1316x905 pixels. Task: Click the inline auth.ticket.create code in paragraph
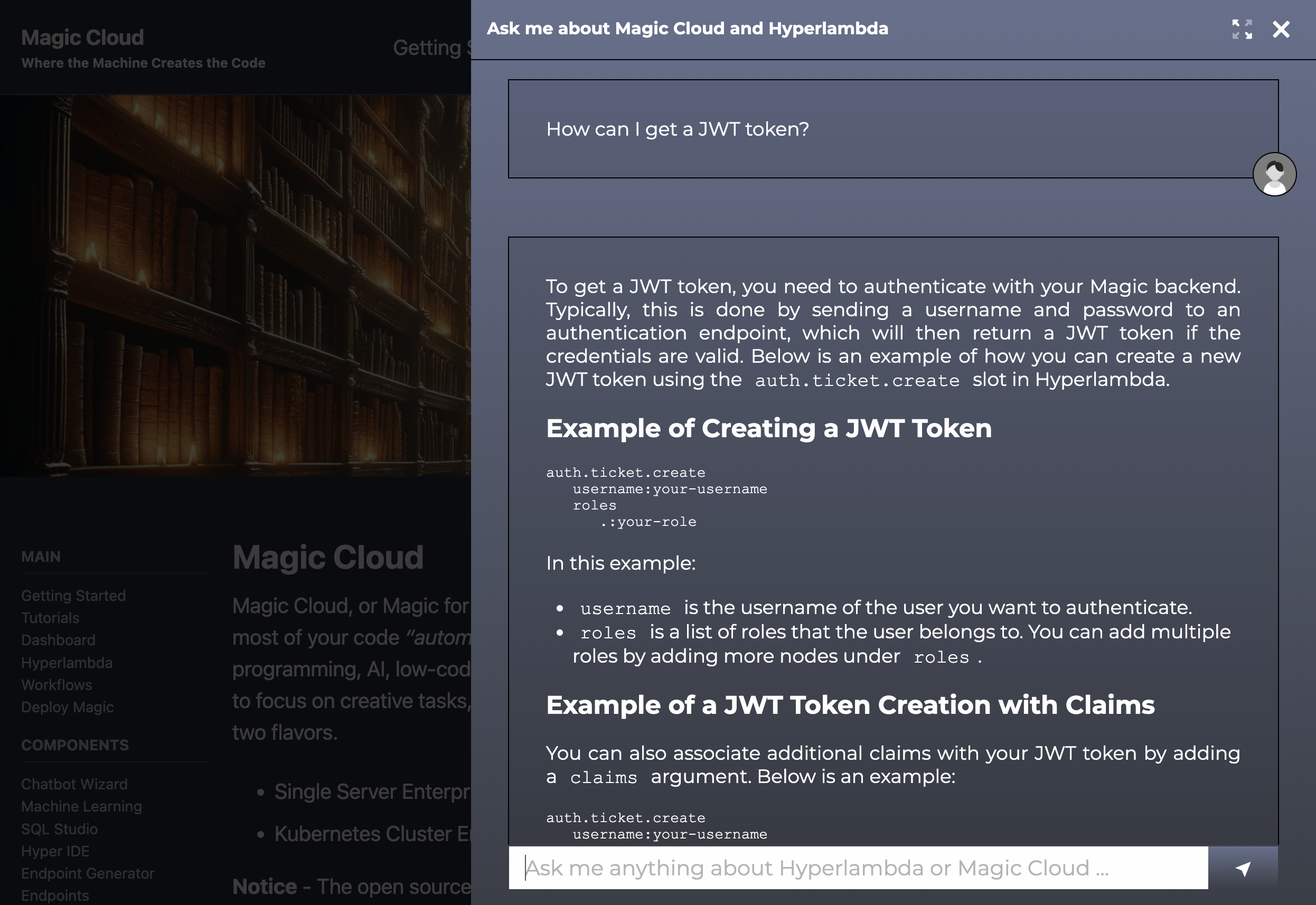coord(857,381)
